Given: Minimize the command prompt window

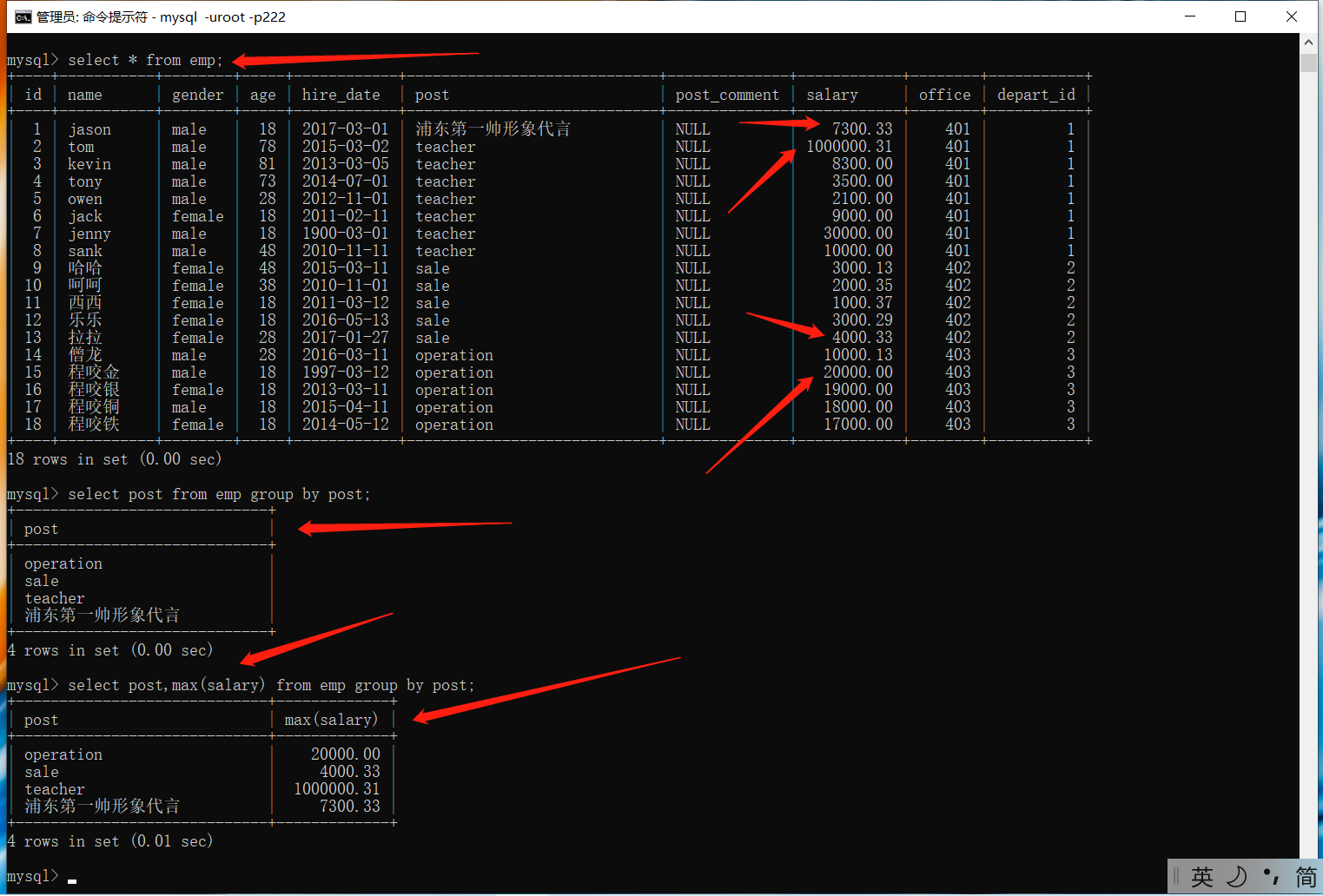Looking at the screenshot, I should (x=1190, y=16).
